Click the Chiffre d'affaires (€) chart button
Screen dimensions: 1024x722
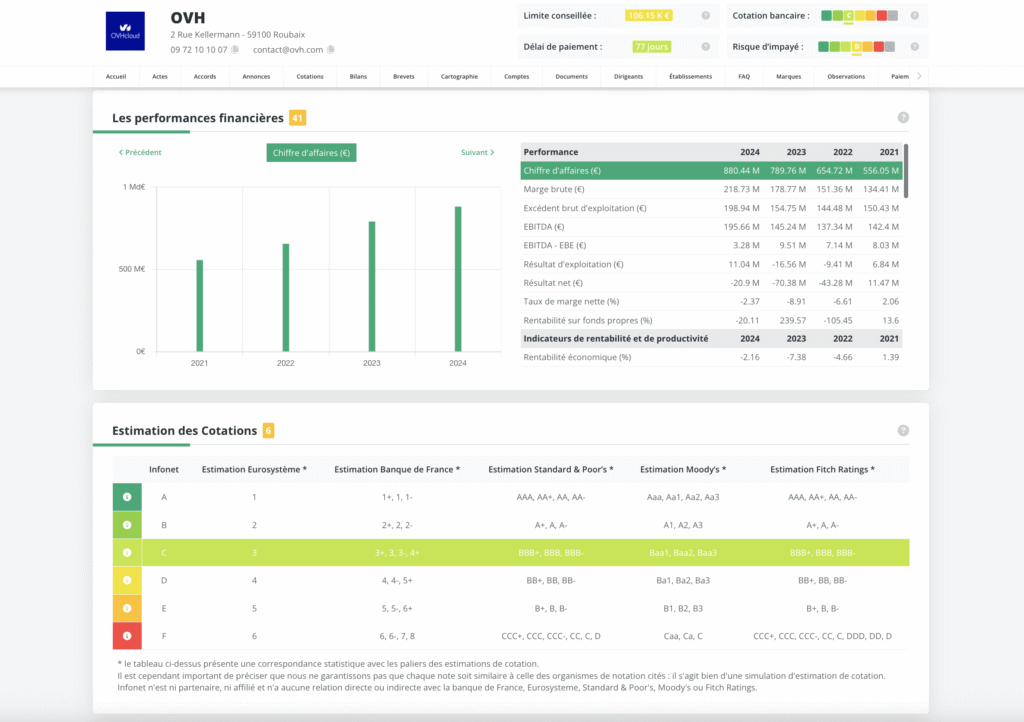pyautogui.click(x=311, y=153)
